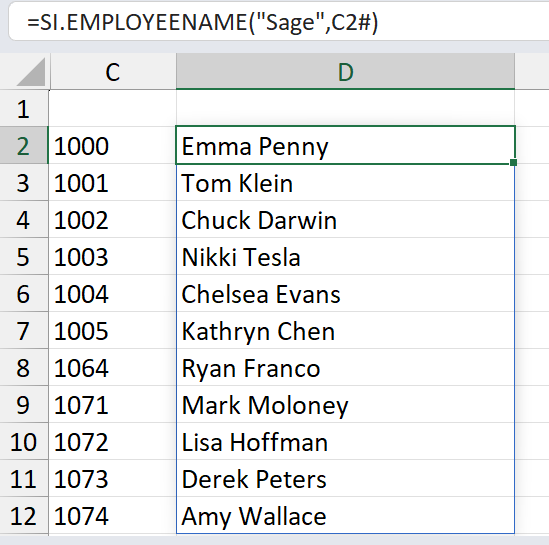This screenshot has height=545, width=549.
Task: Select cell containing Chuck Darwin
Action: pyautogui.click(x=346, y=219)
